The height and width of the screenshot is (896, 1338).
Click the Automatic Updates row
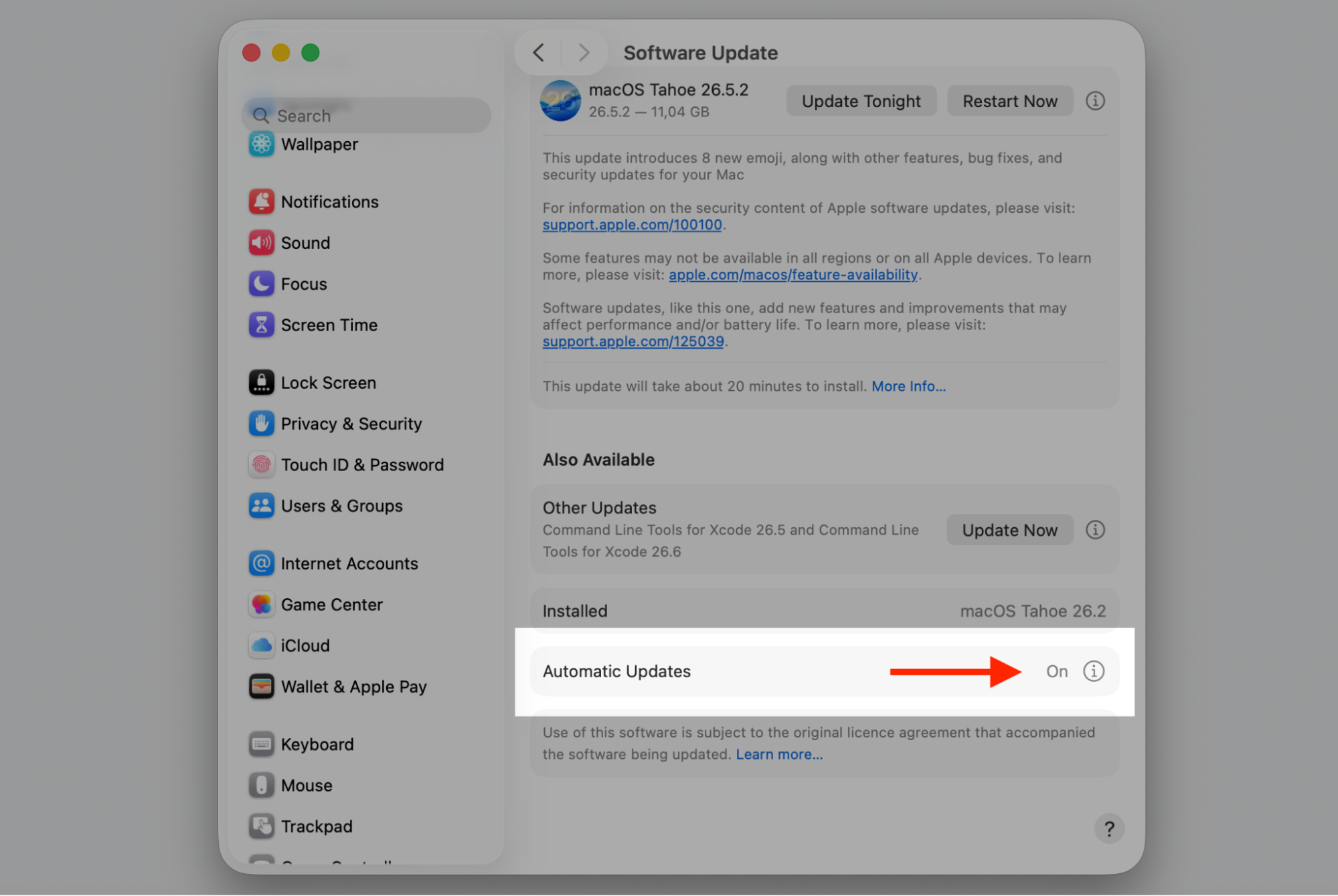pyautogui.click(x=825, y=671)
